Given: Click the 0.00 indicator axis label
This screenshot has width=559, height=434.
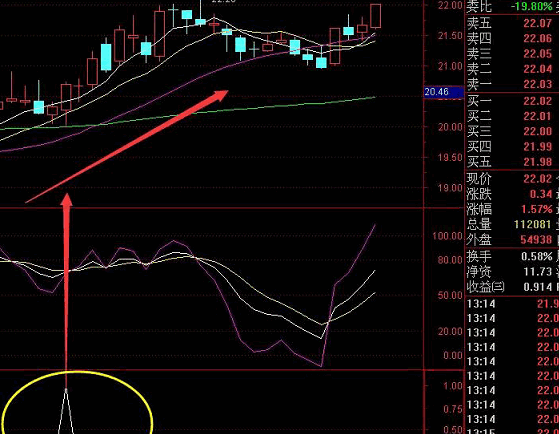Looking at the screenshot, I should (452, 356).
